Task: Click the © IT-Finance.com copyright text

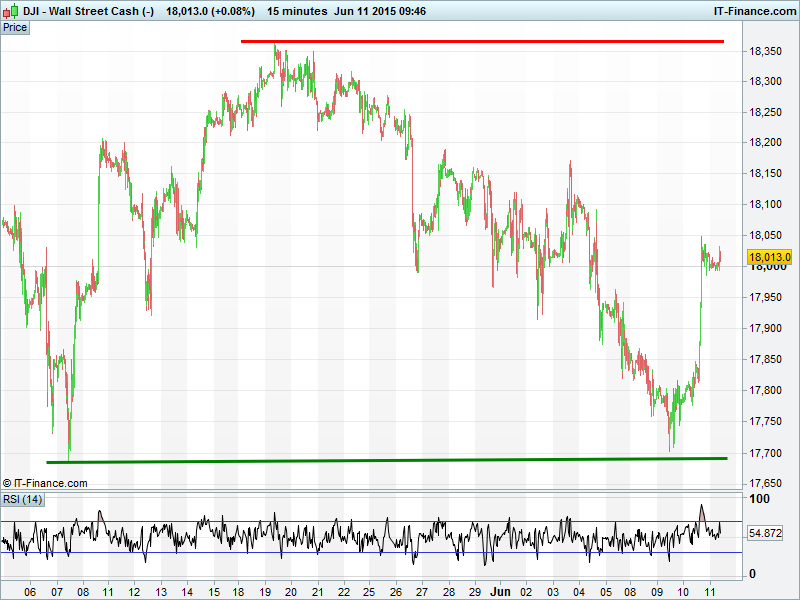Action: (45, 483)
